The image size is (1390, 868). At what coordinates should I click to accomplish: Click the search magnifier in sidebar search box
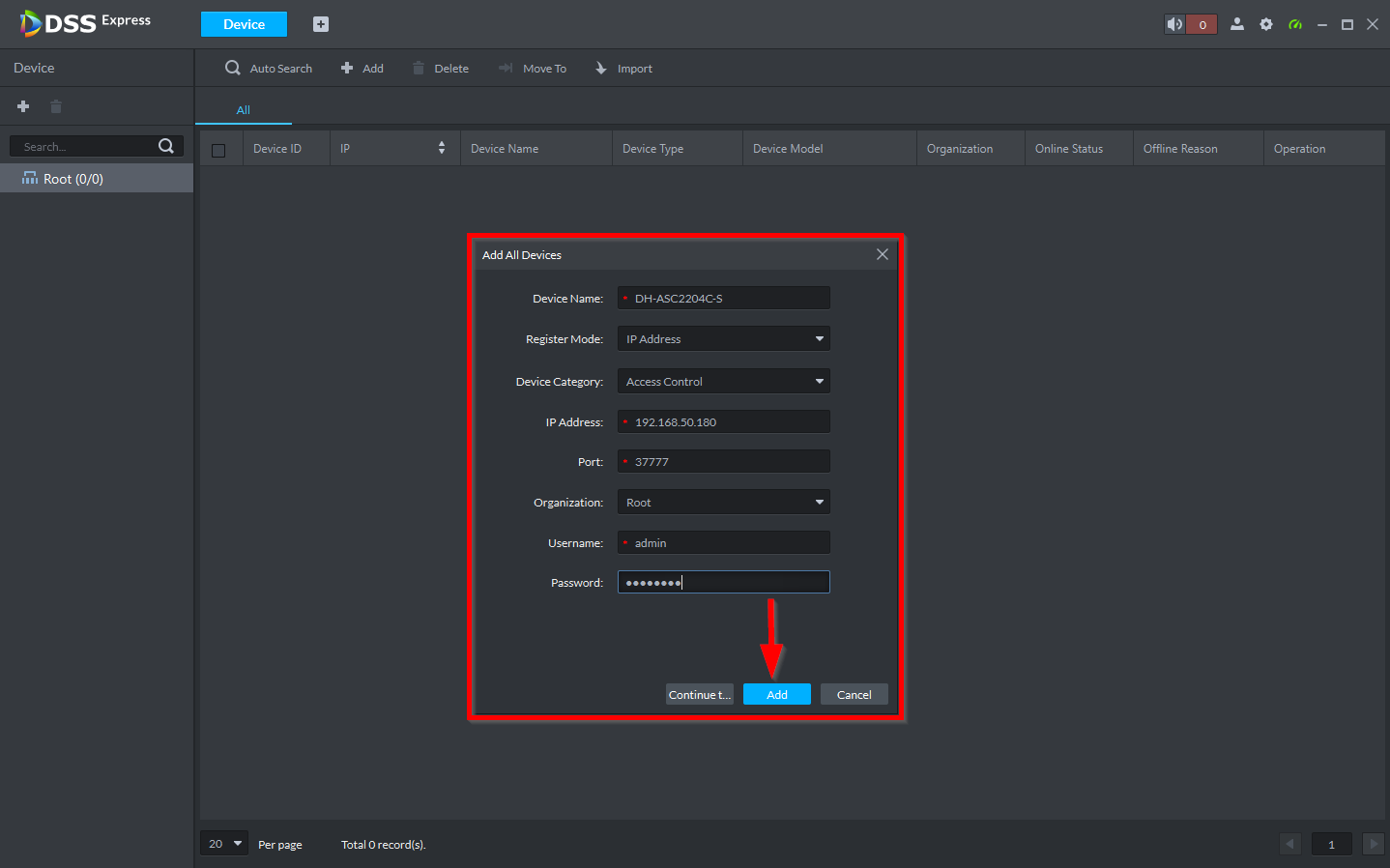[x=166, y=146]
